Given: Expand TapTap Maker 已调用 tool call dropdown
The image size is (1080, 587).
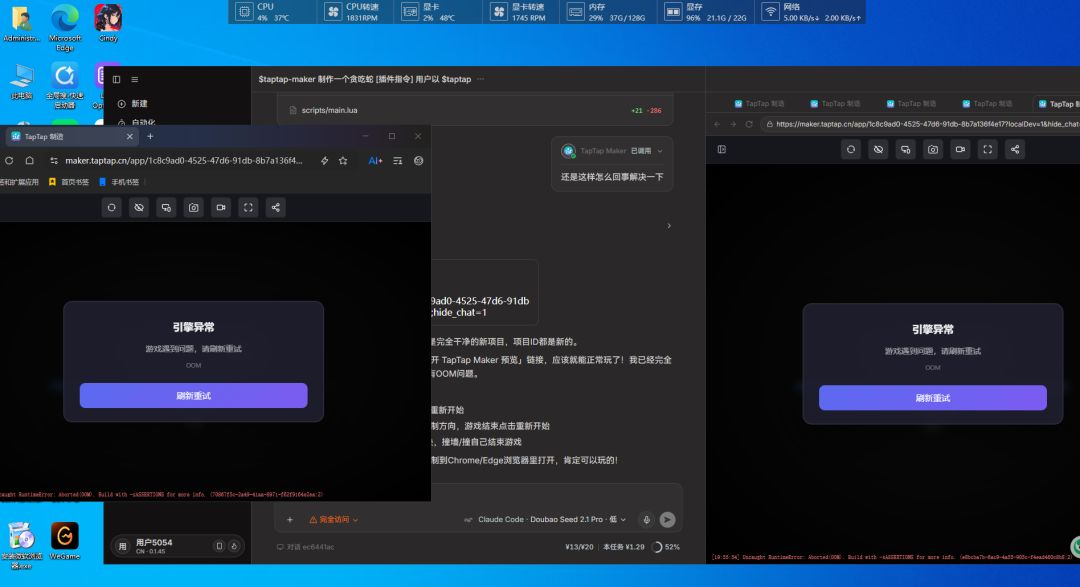Looking at the screenshot, I should click(x=660, y=151).
